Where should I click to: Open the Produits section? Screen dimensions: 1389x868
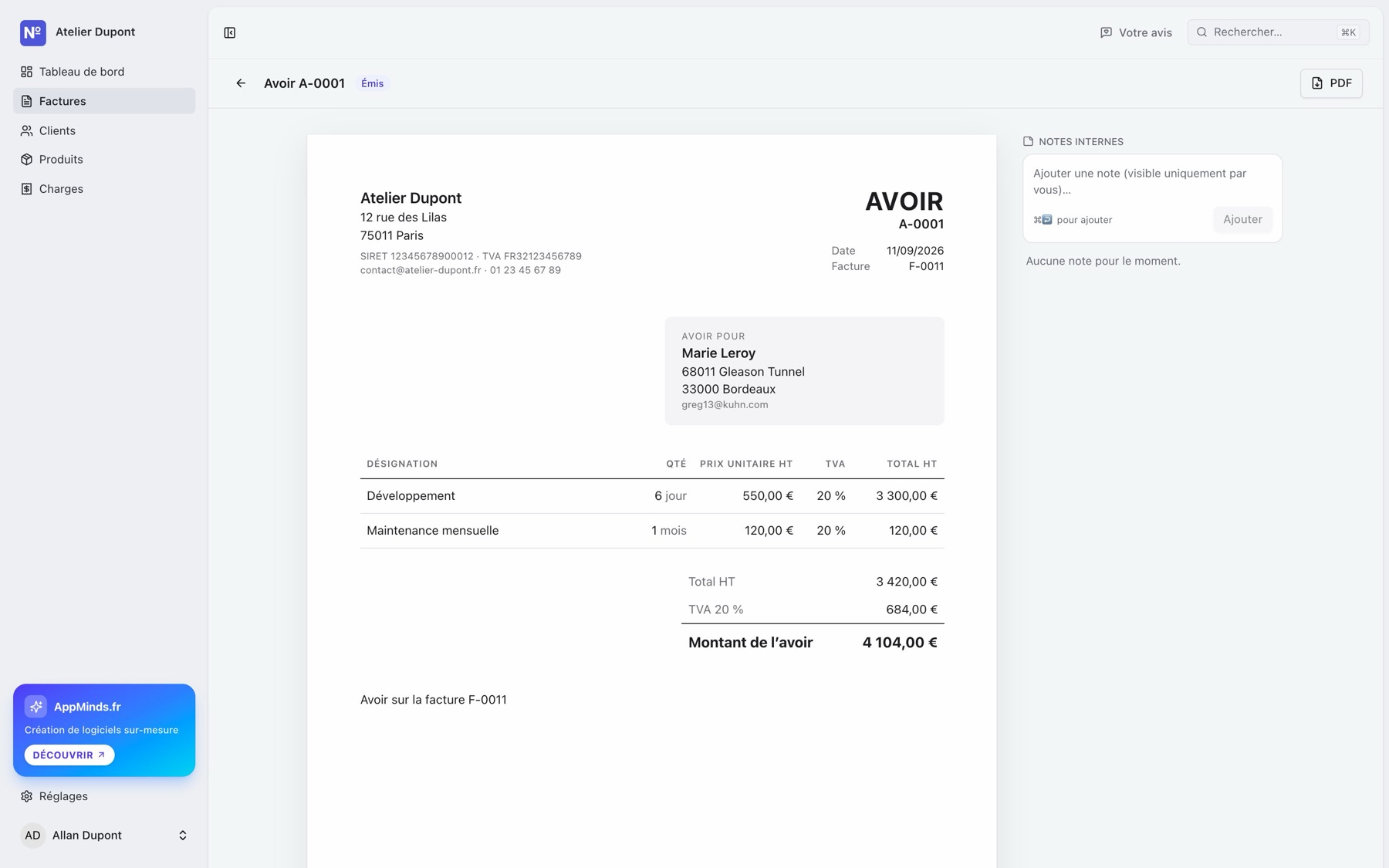104,160
